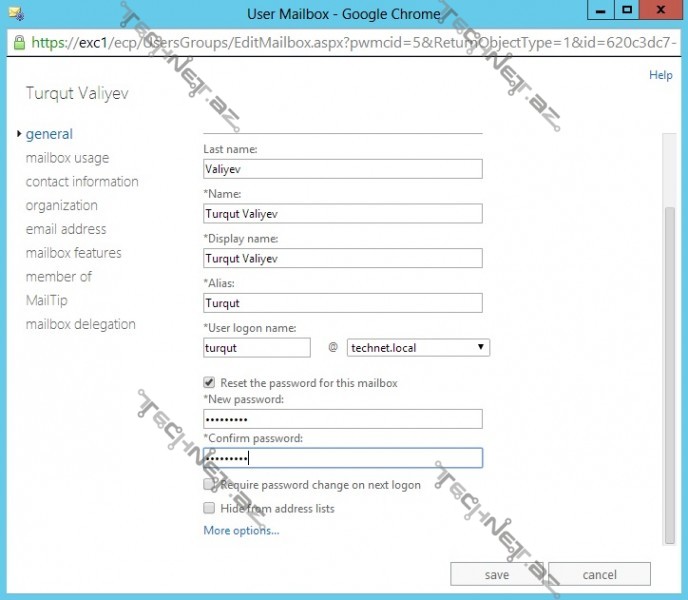This screenshot has height=600, width=688.
Task: Go to contact information section
Action: pos(82,182)
